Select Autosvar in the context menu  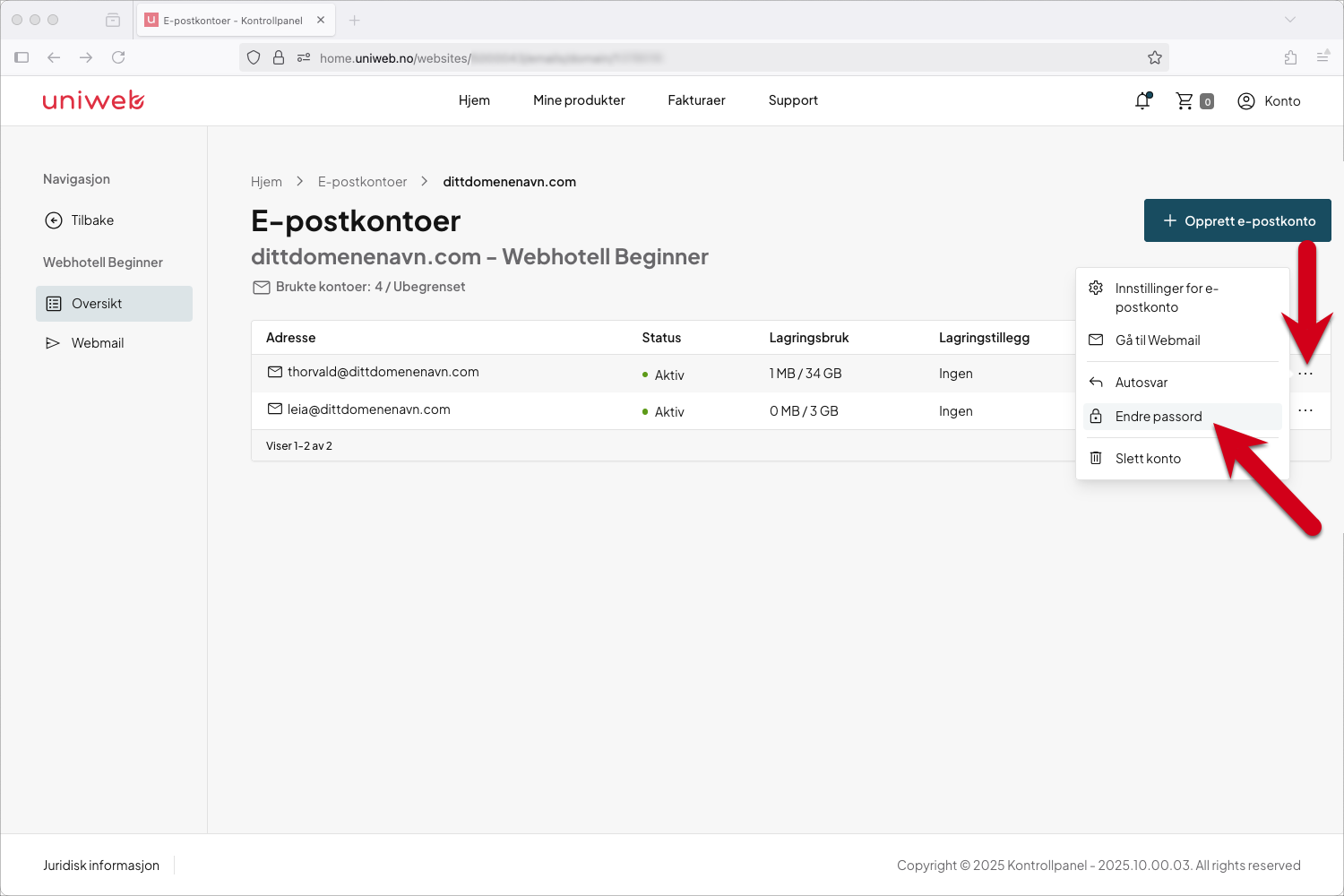[x=1182, y=383]
